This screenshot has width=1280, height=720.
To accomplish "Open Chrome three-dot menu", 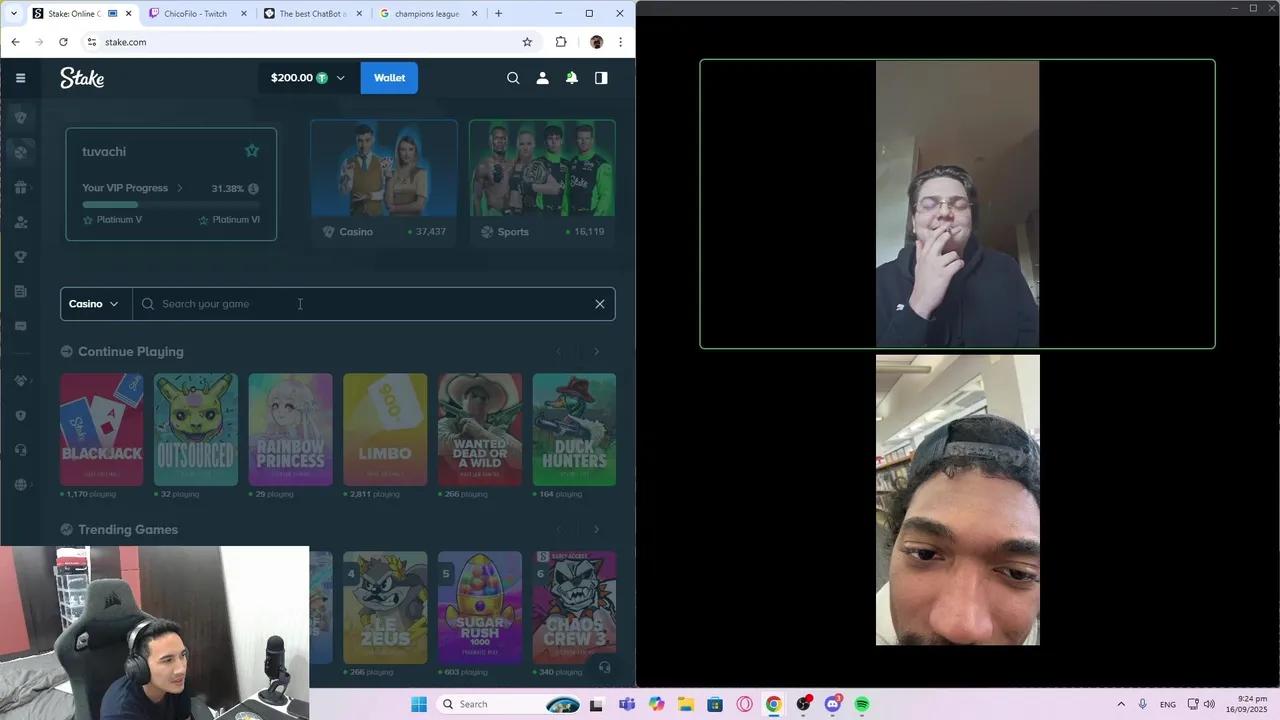I will point(620,42).
